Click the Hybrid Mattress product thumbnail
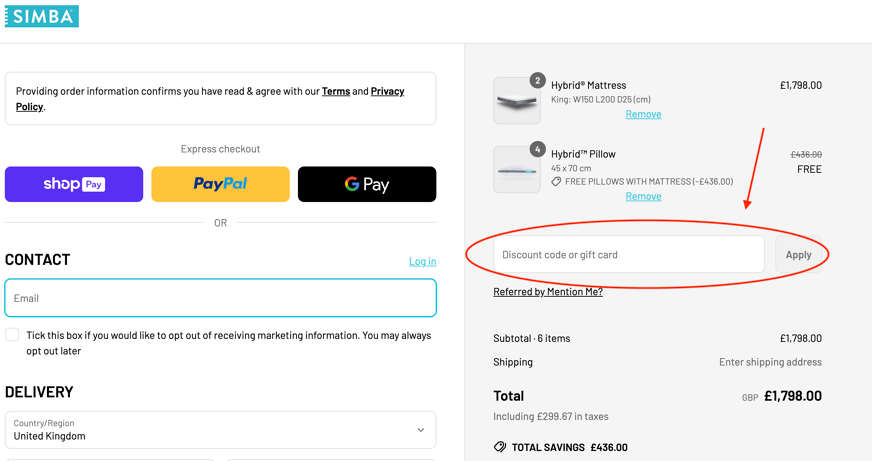Image resolution: width=872 pixels, height=461 pixels. (517, 101)
